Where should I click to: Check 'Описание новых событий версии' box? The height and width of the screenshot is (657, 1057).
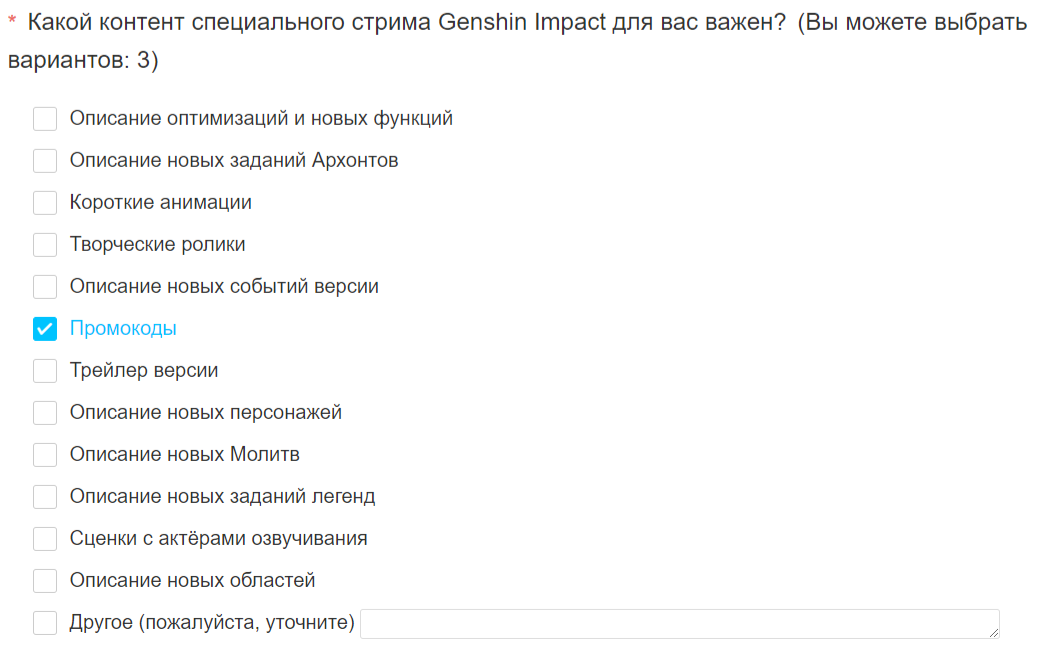tap(45, 286)
